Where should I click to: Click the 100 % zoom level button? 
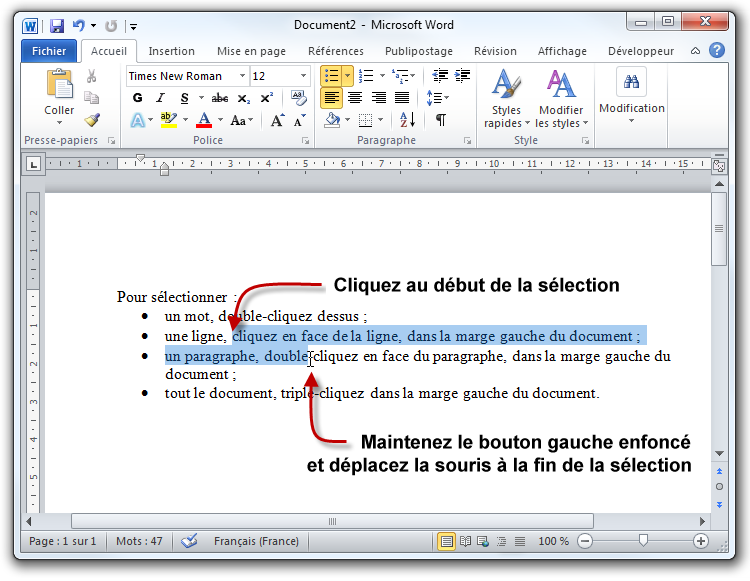[x=553, y=541]
